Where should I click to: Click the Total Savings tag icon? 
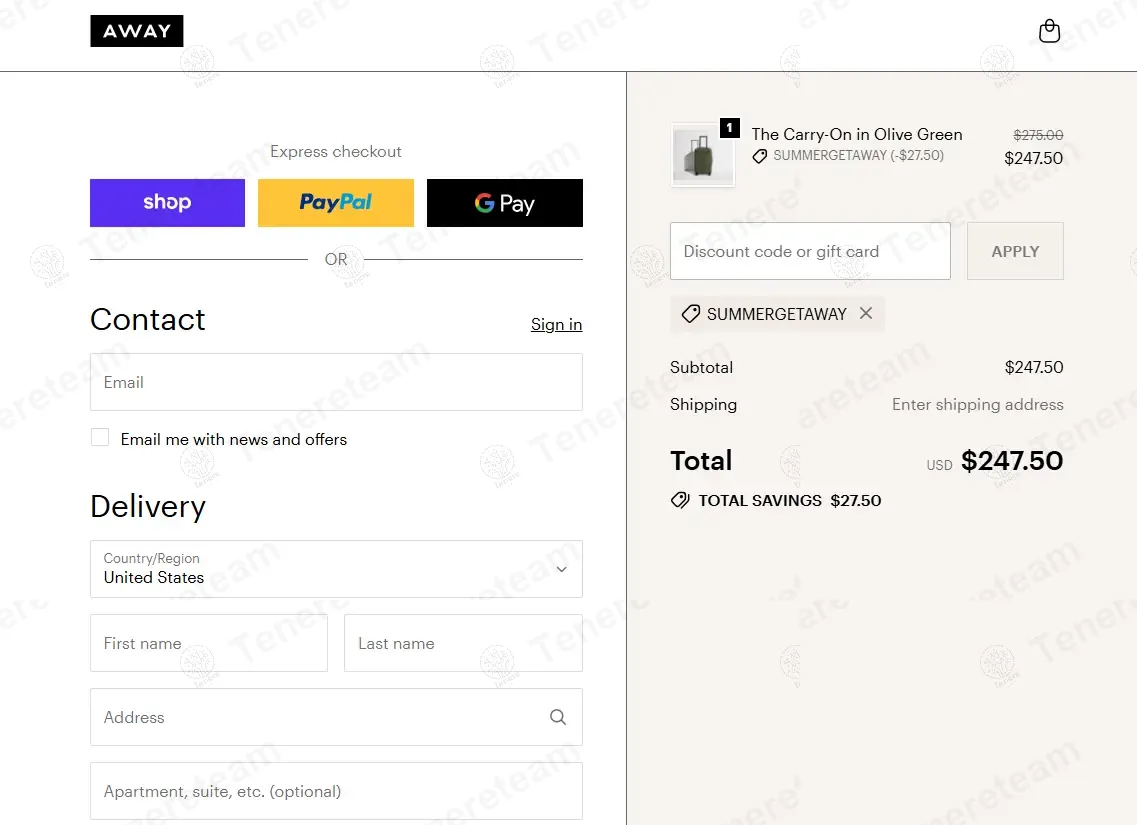click(680, 500)
